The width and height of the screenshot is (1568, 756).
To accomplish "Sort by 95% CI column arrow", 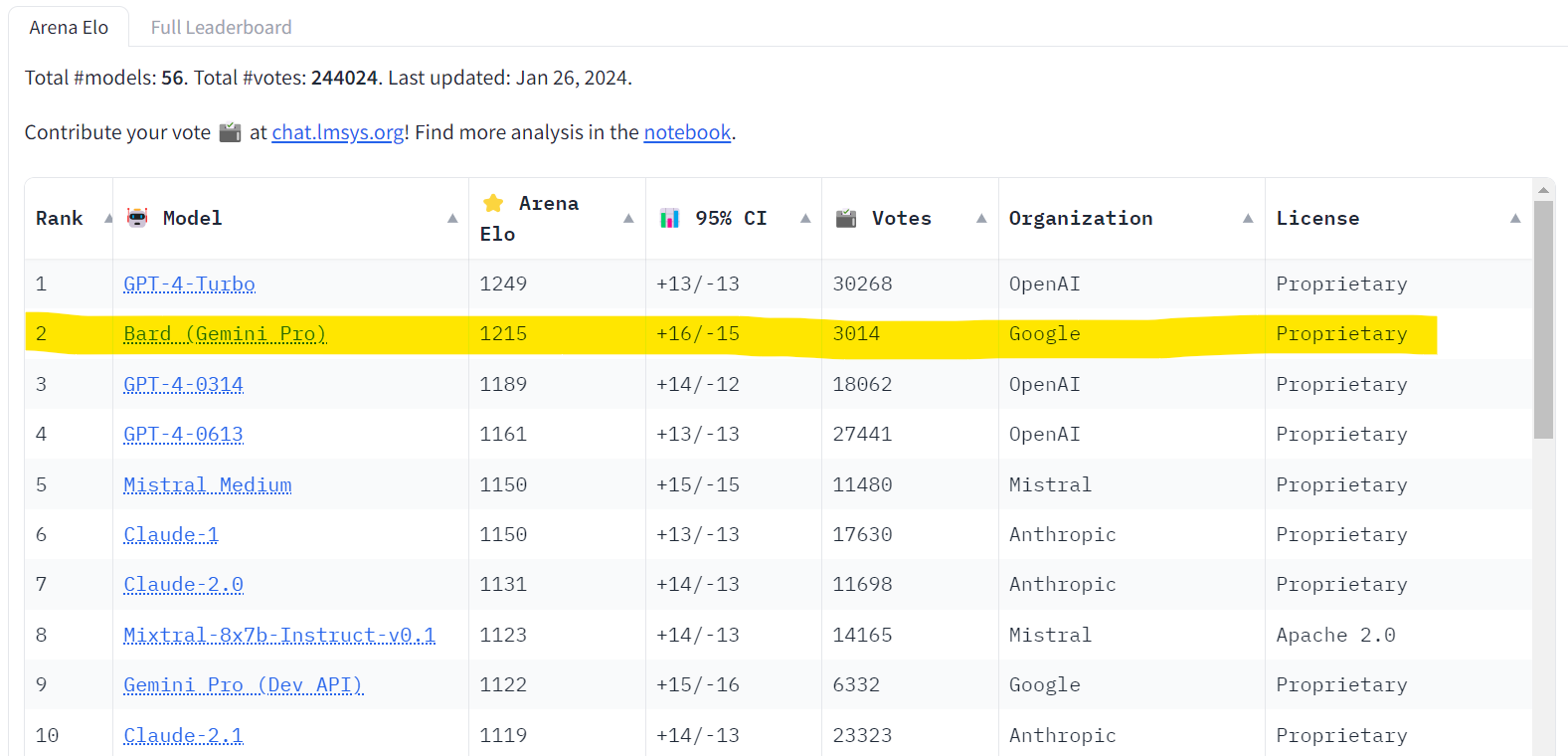I will (x=805, y=218).
